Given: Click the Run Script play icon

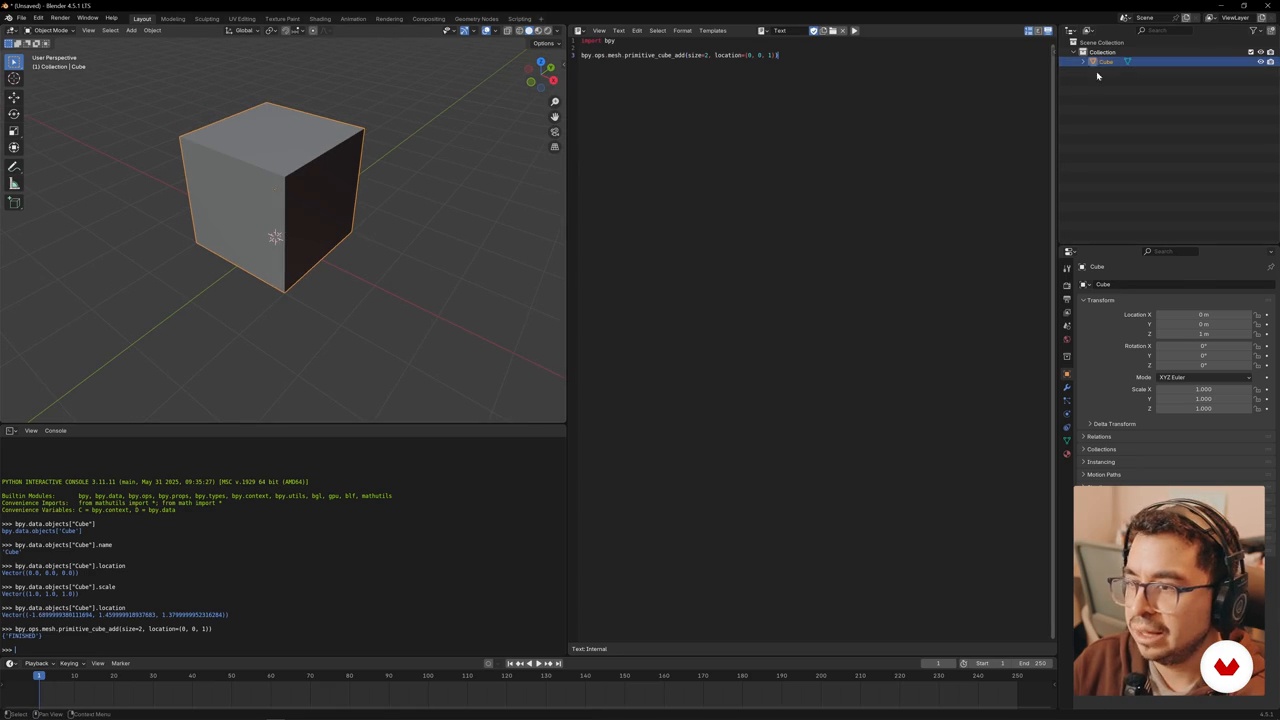Looking at the screenshot, I should tap(854, 31).
